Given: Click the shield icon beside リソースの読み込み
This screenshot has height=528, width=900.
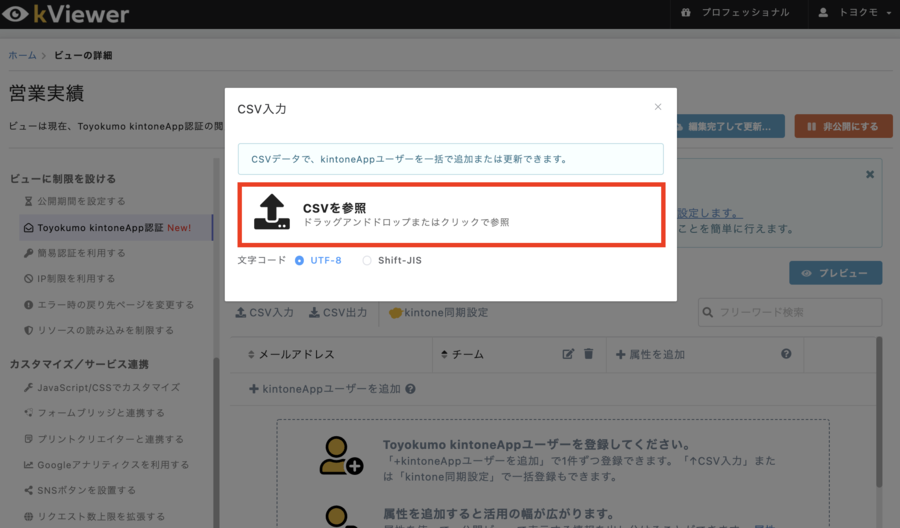Looking at the screenshot, I should click(x=28, y=331).
